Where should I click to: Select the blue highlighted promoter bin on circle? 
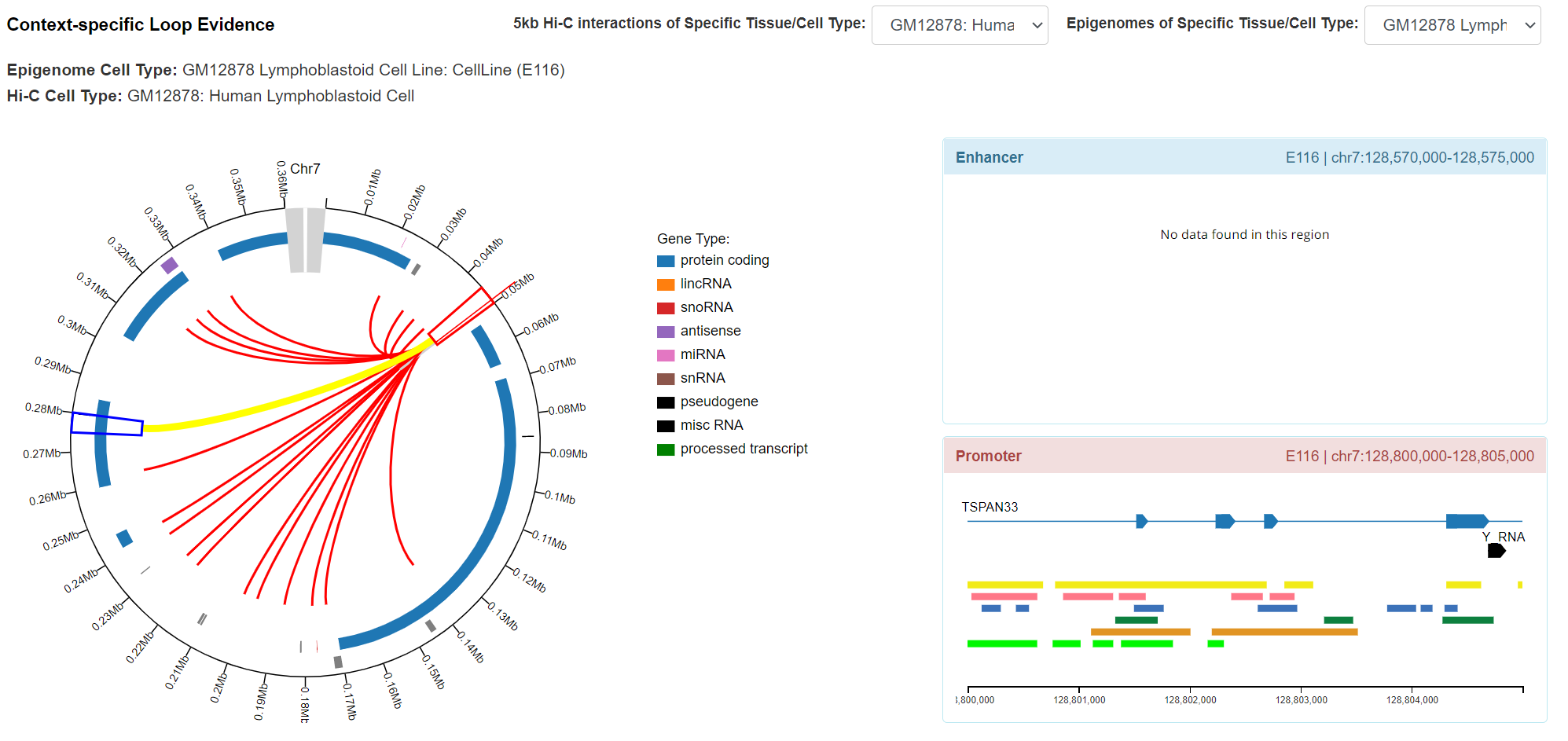click(107, 424)
